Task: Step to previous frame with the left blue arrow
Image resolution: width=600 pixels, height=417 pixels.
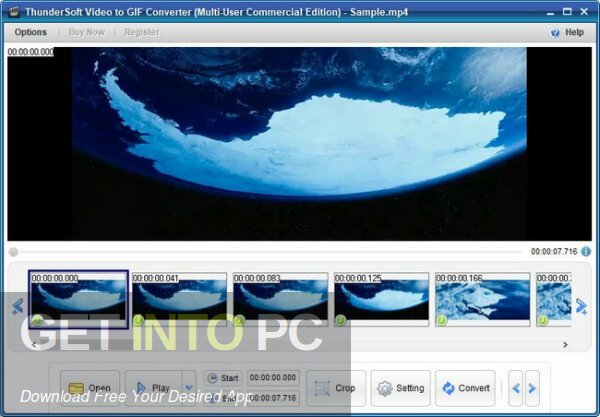Action: [516, 388]
